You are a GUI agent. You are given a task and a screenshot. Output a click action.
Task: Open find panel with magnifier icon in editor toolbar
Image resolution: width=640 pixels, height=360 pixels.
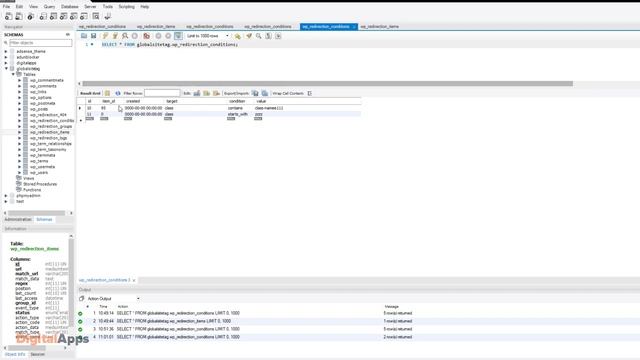258,36
